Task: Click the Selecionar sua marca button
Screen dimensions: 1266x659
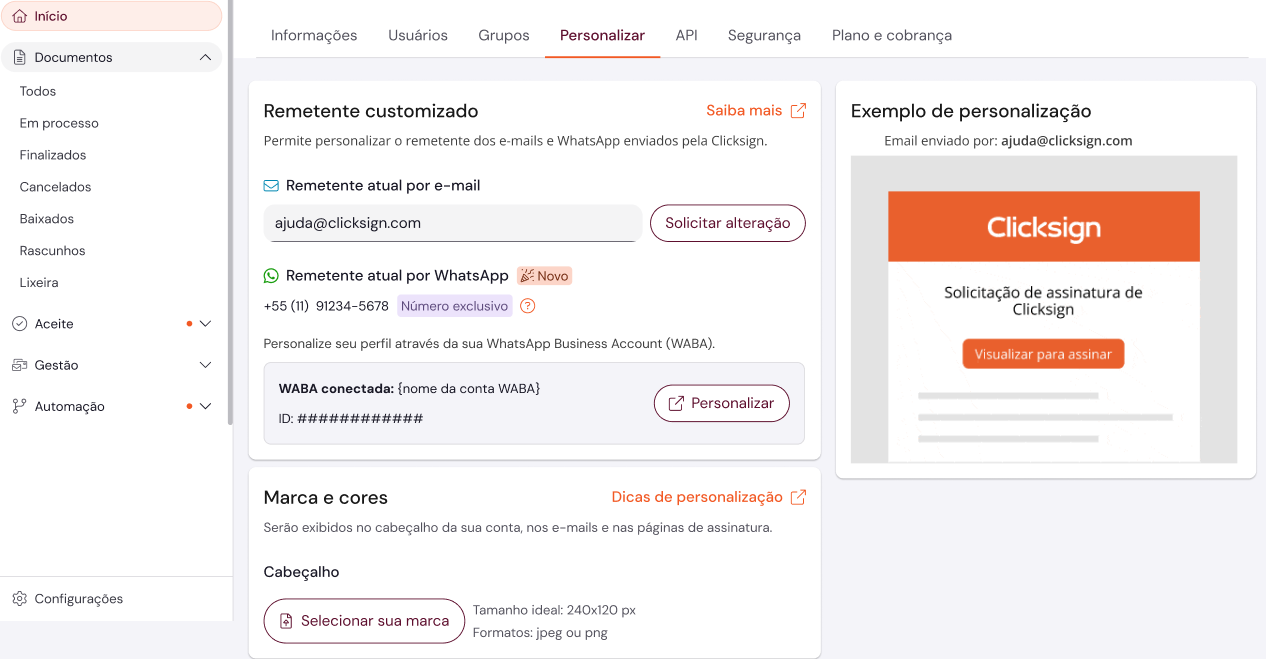Action: click(x=364, y=621)
